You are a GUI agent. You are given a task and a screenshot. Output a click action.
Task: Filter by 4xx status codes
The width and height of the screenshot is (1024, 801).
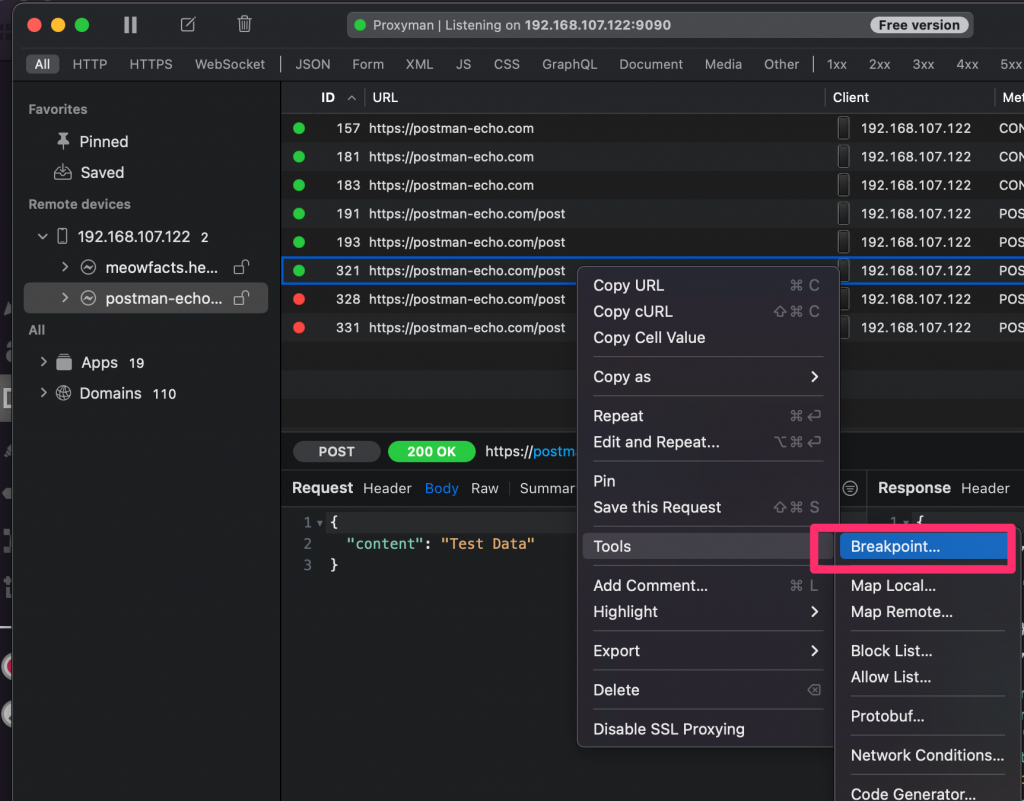pos(967,64)
